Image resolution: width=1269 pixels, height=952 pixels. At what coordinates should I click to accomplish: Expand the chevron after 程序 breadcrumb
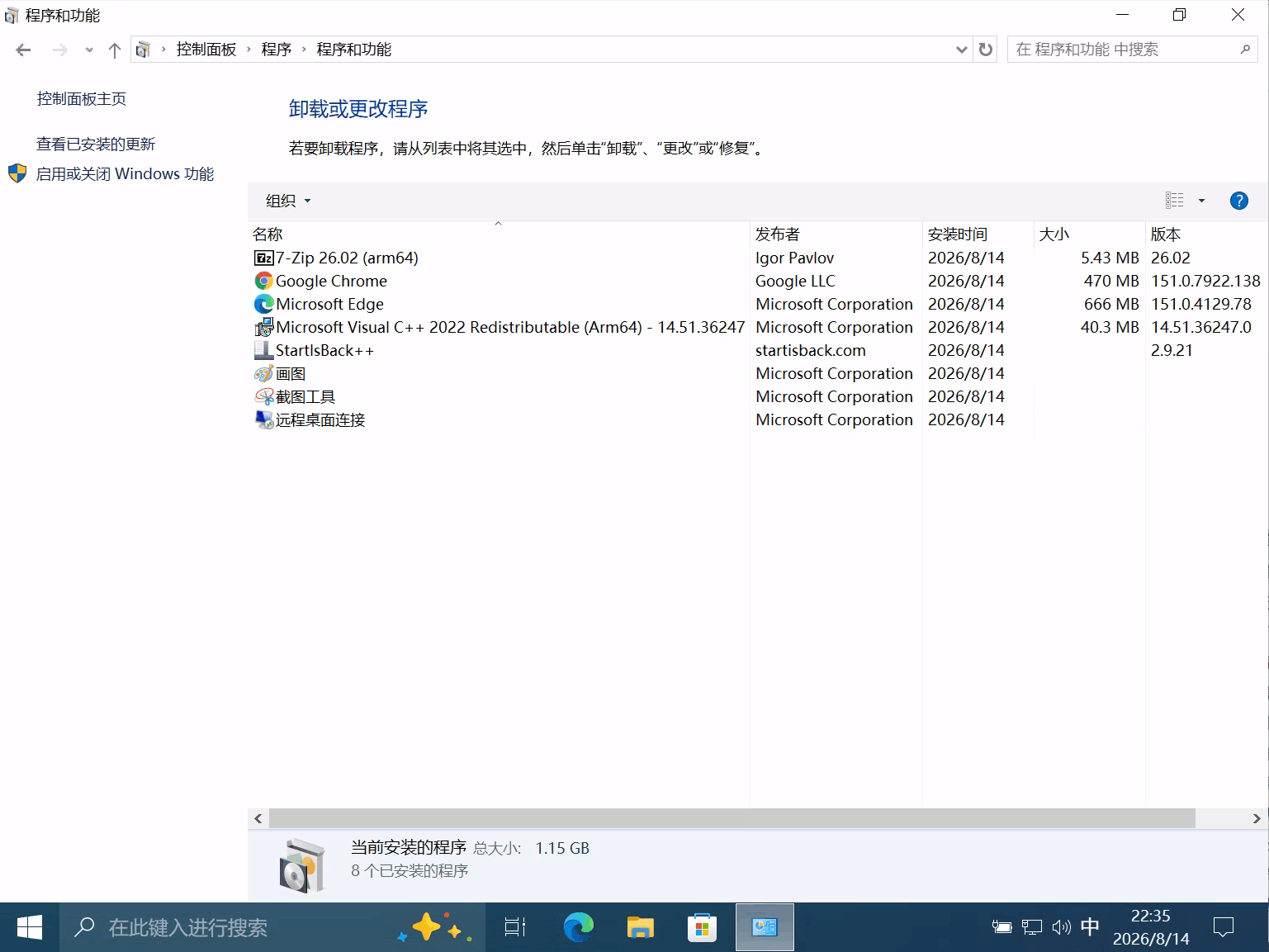click(304, 50)
